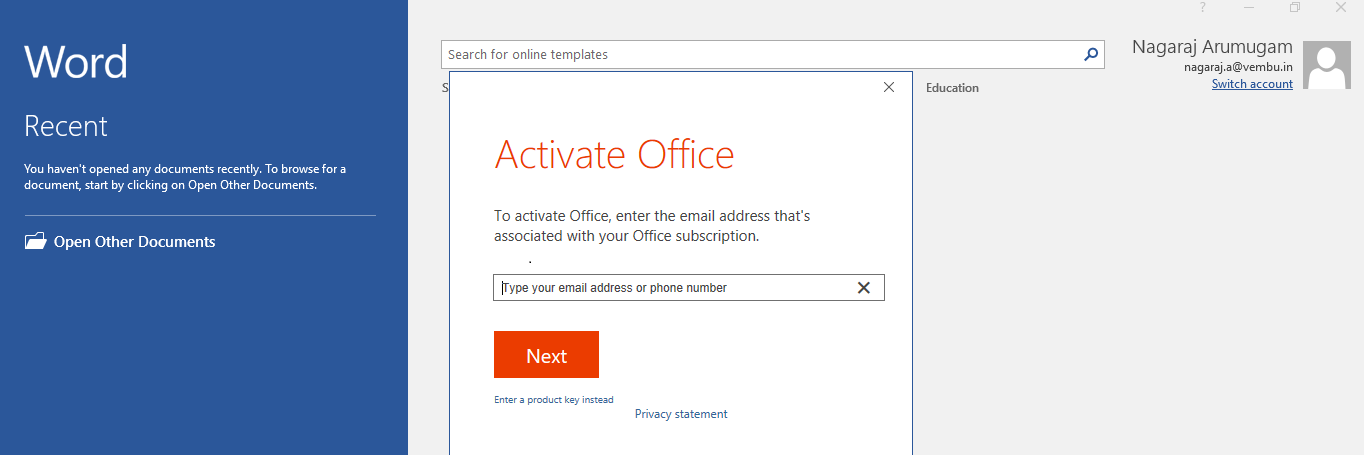Screen dimensions: 1364x455
Task: Click the Recent heading in sidebar
Action: pos(65,126)
